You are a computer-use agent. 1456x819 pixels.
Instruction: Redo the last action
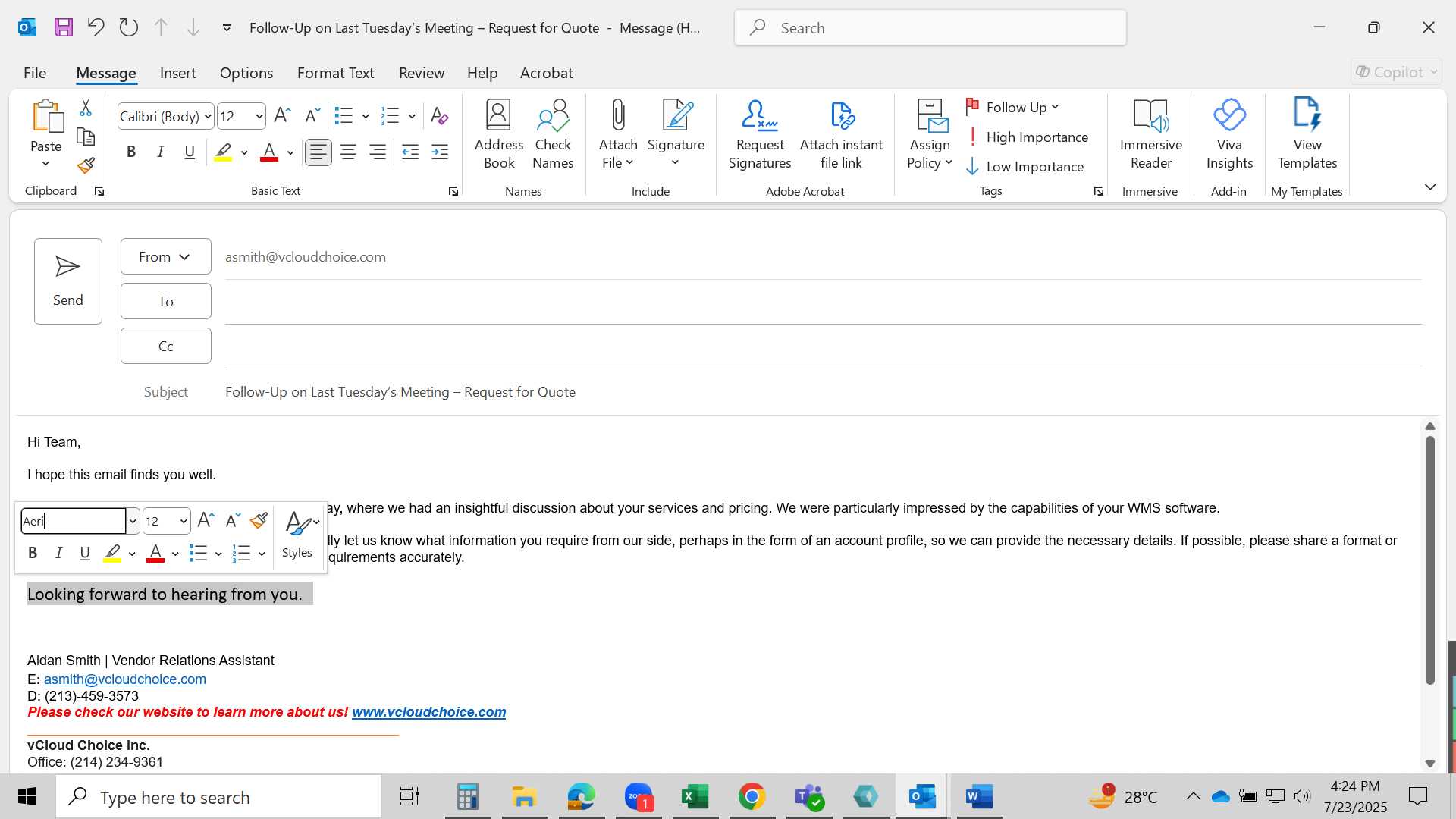[129, 28]
